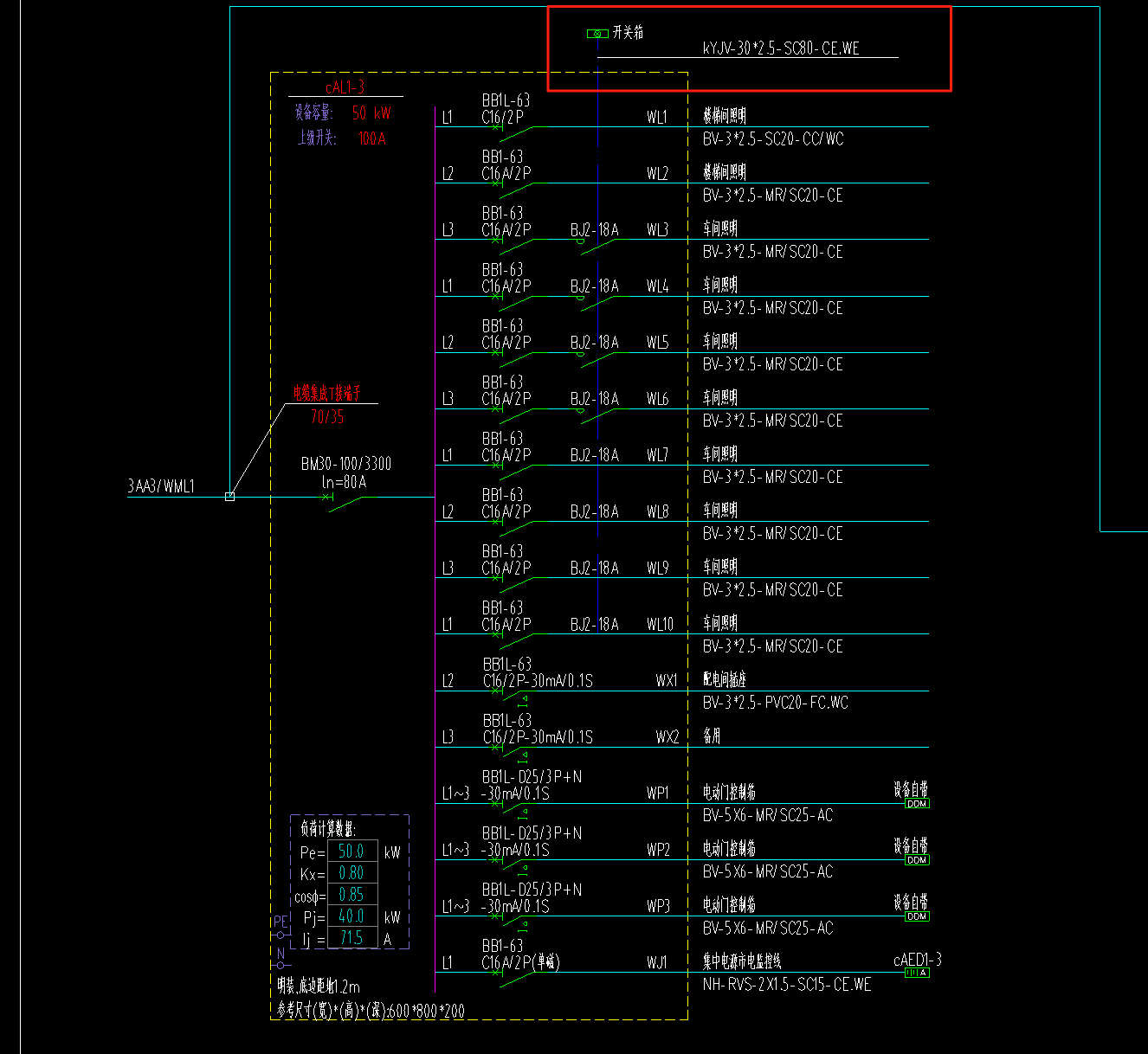Select circuit label WX2
Image resolution: width=1148 pixels, height=1054 pixels.
click(667, 737)
